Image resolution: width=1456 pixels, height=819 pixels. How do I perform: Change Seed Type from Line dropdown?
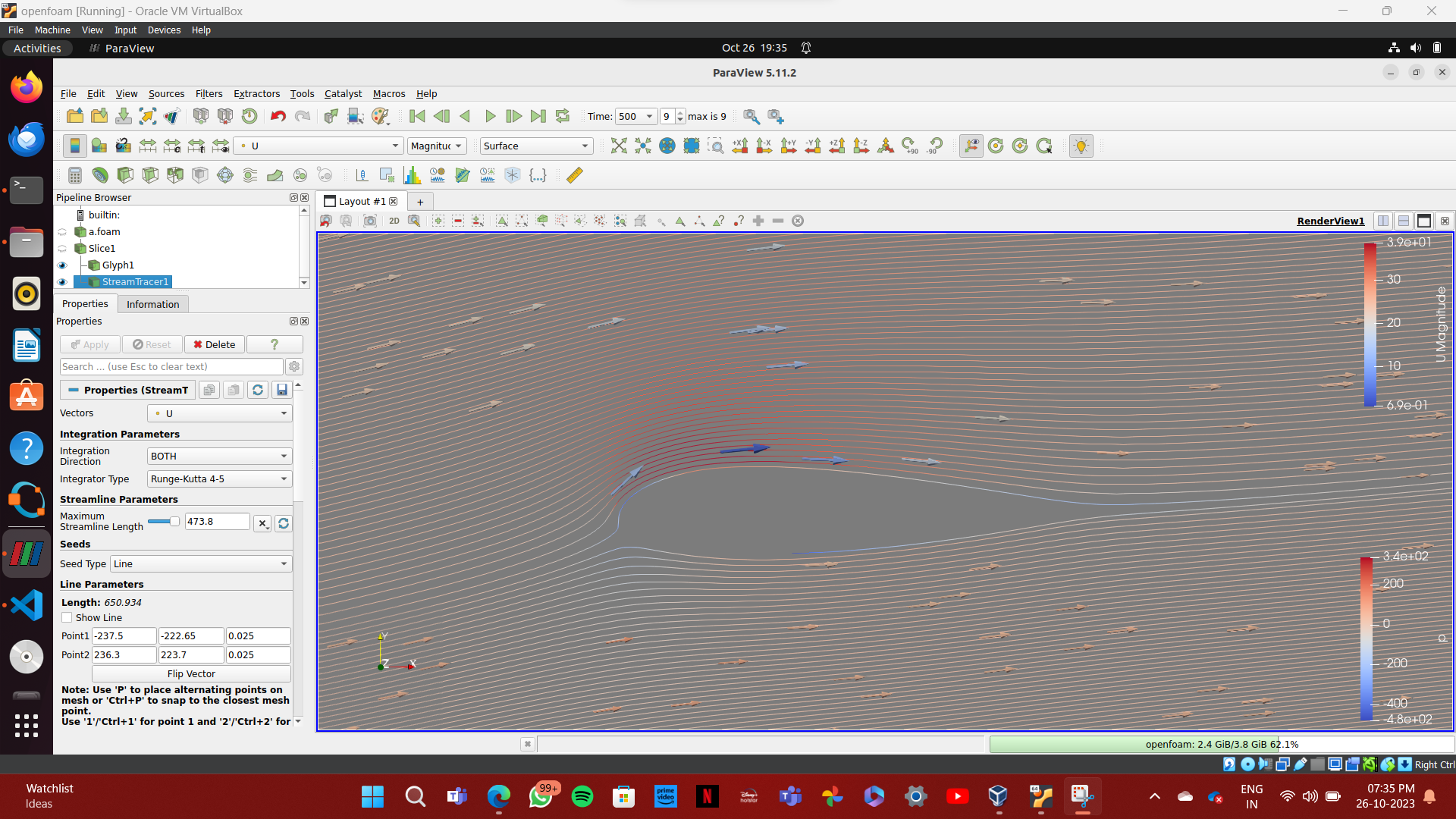coord(199,563)
